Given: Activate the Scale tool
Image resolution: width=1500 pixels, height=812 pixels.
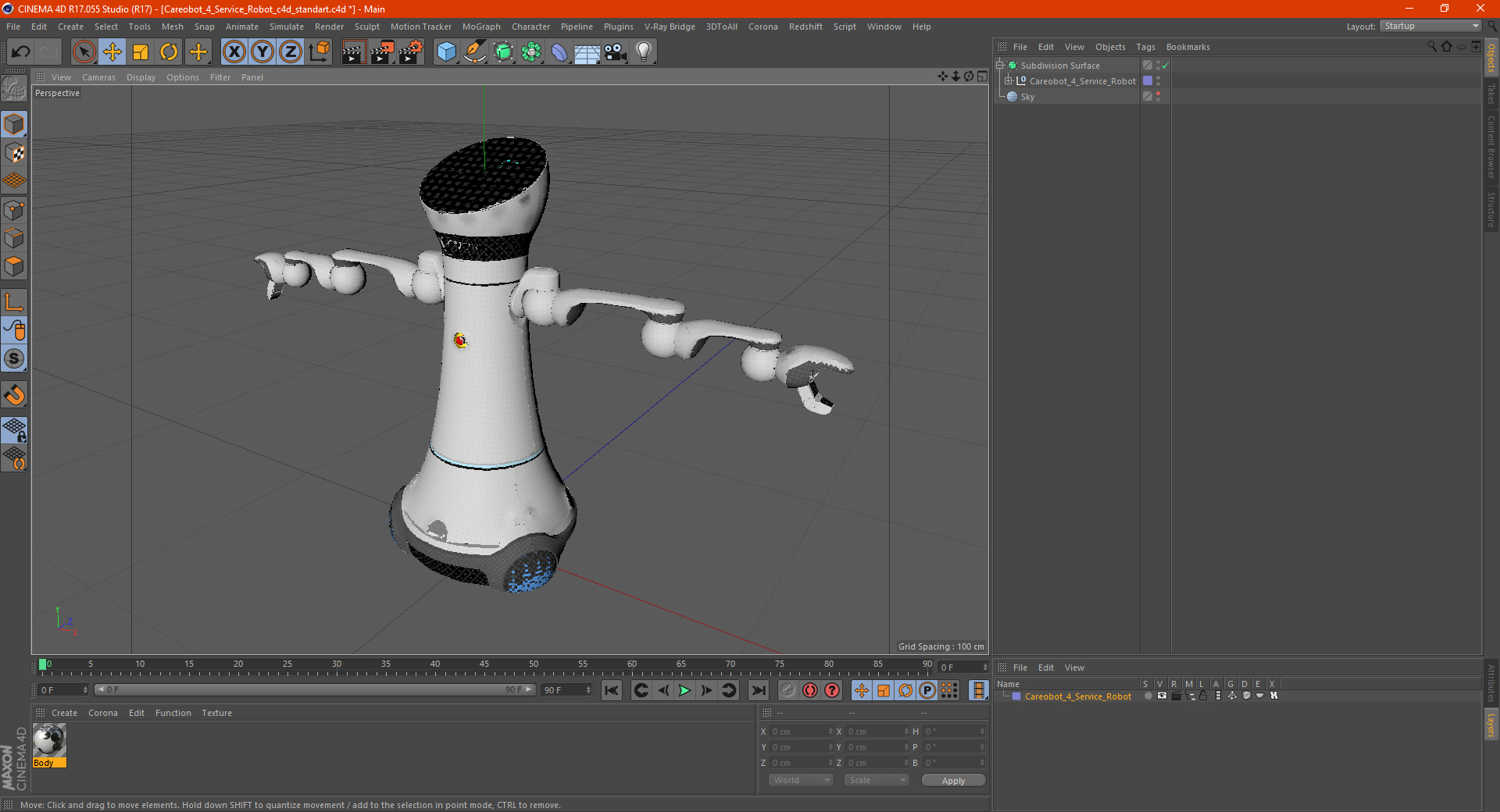Looking at the screenshot, I should click(x=141, y=52).
